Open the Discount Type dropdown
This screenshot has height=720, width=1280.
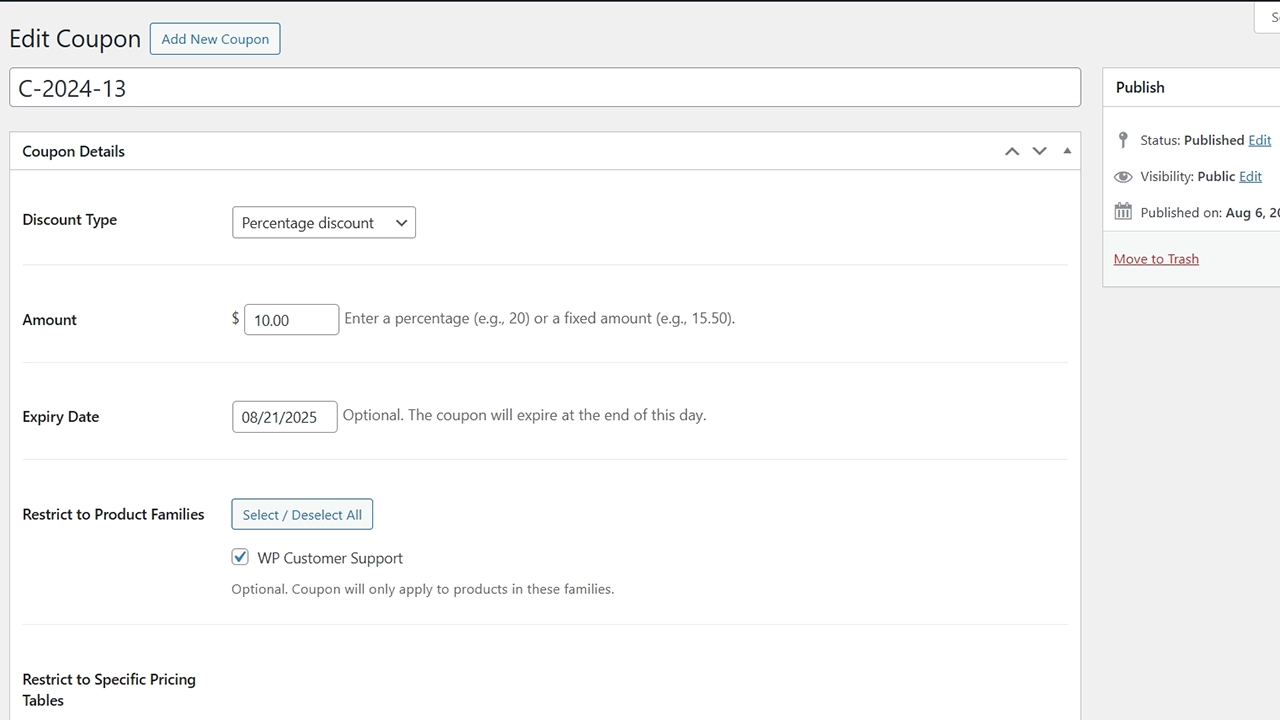tap(324, 223)
